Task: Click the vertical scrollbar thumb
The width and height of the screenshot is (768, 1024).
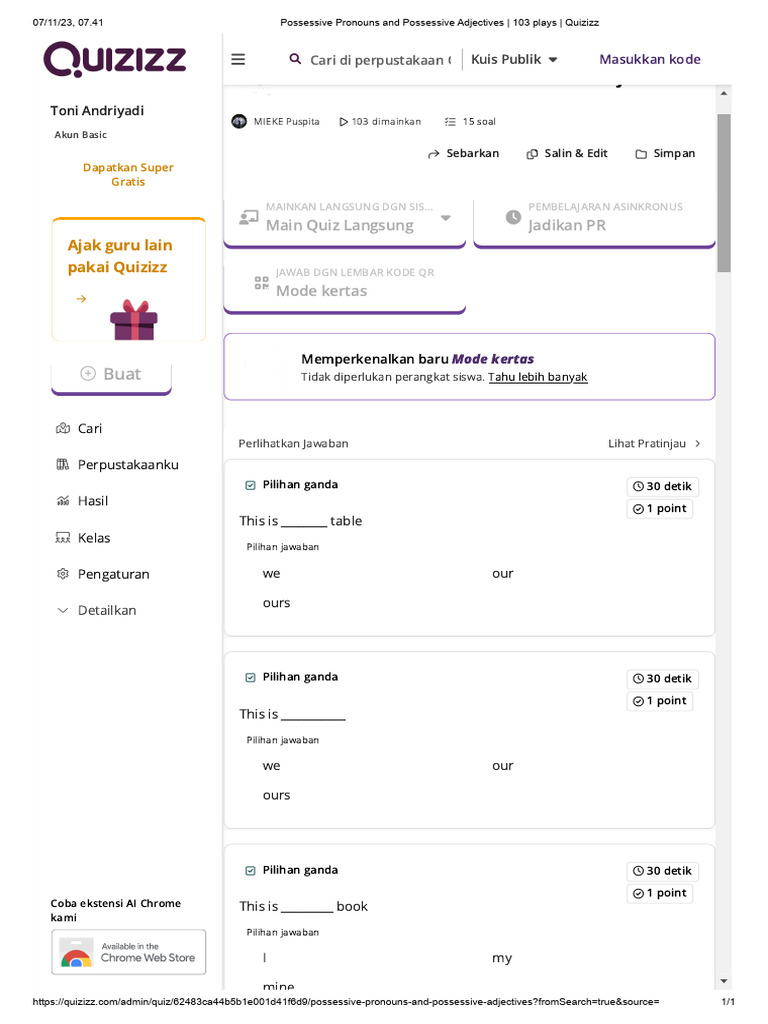Action: [724, 193]
